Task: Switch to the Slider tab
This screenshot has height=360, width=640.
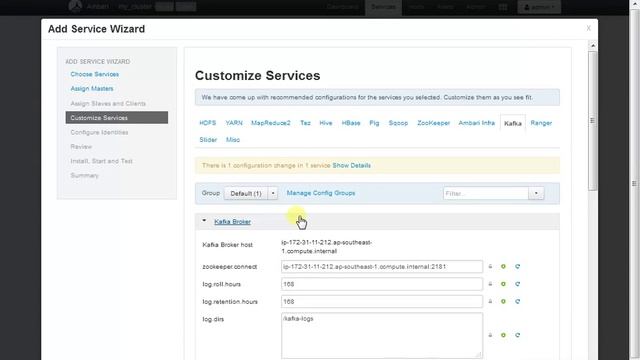Action: coord(208,140)
